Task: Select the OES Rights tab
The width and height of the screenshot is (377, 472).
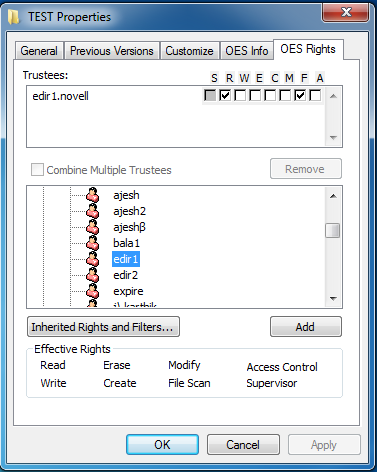Action: point(308,49)
